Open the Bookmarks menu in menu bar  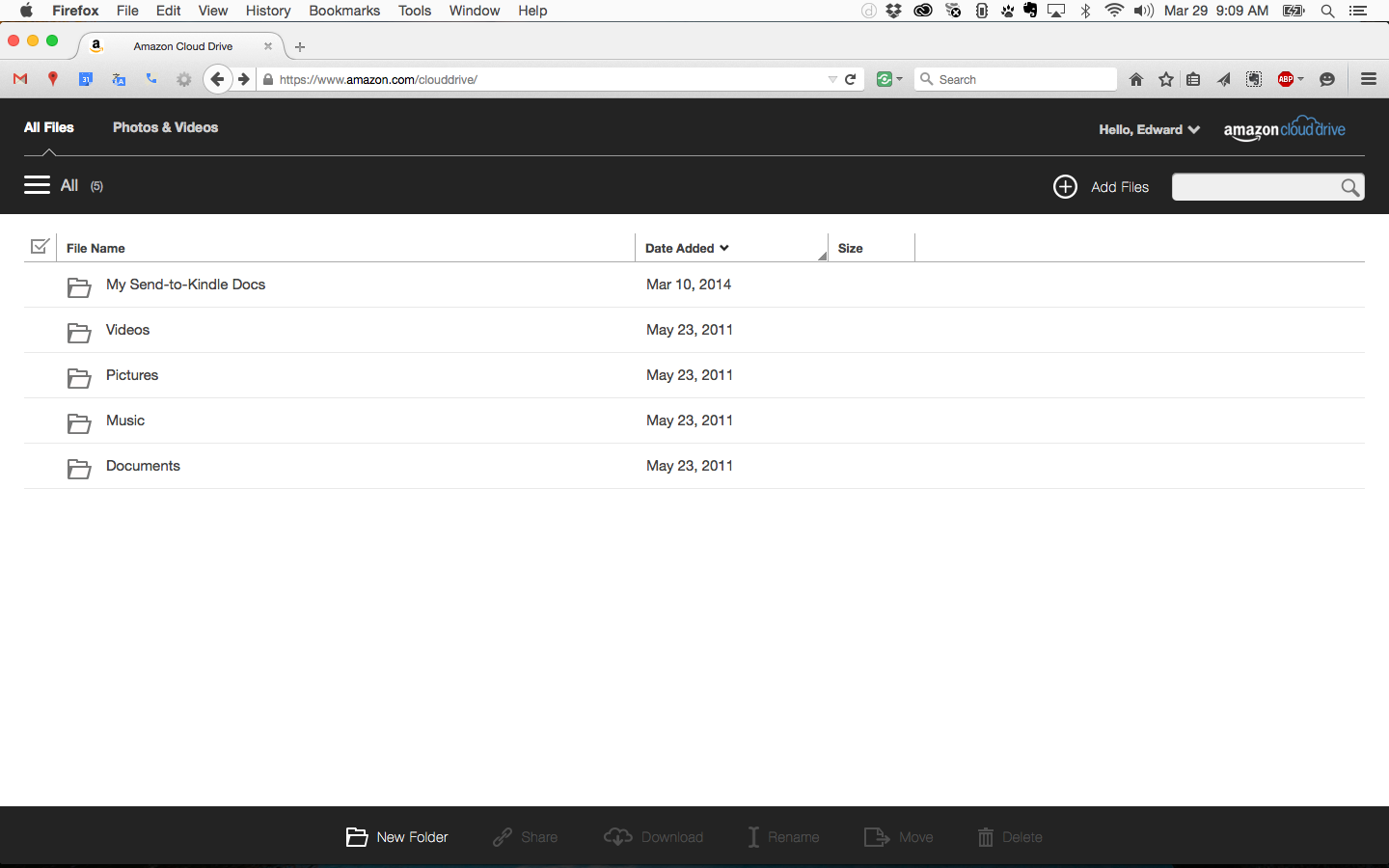344,11
